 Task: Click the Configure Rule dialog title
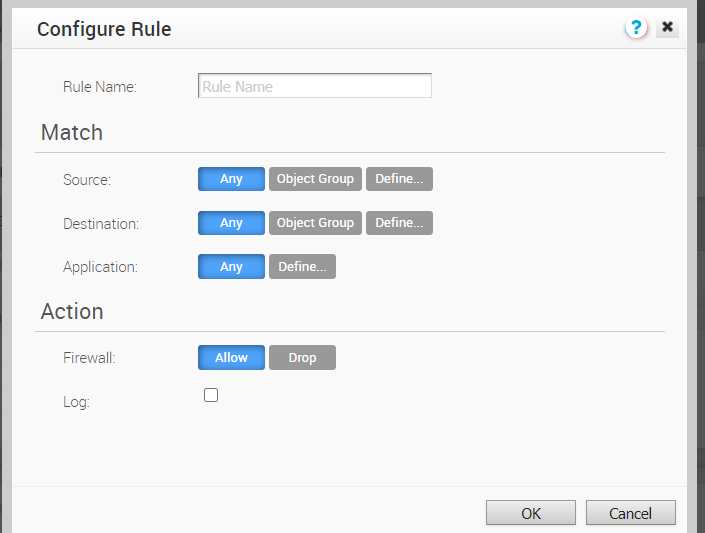click(104, 29)
